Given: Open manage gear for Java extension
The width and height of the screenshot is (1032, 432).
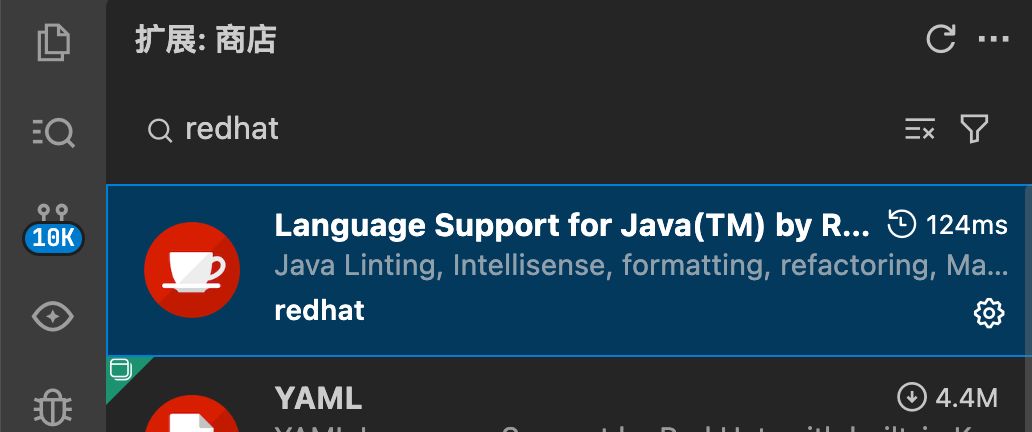Looking at the screenshot, I should pyautogui.click(x=988, y=314).
